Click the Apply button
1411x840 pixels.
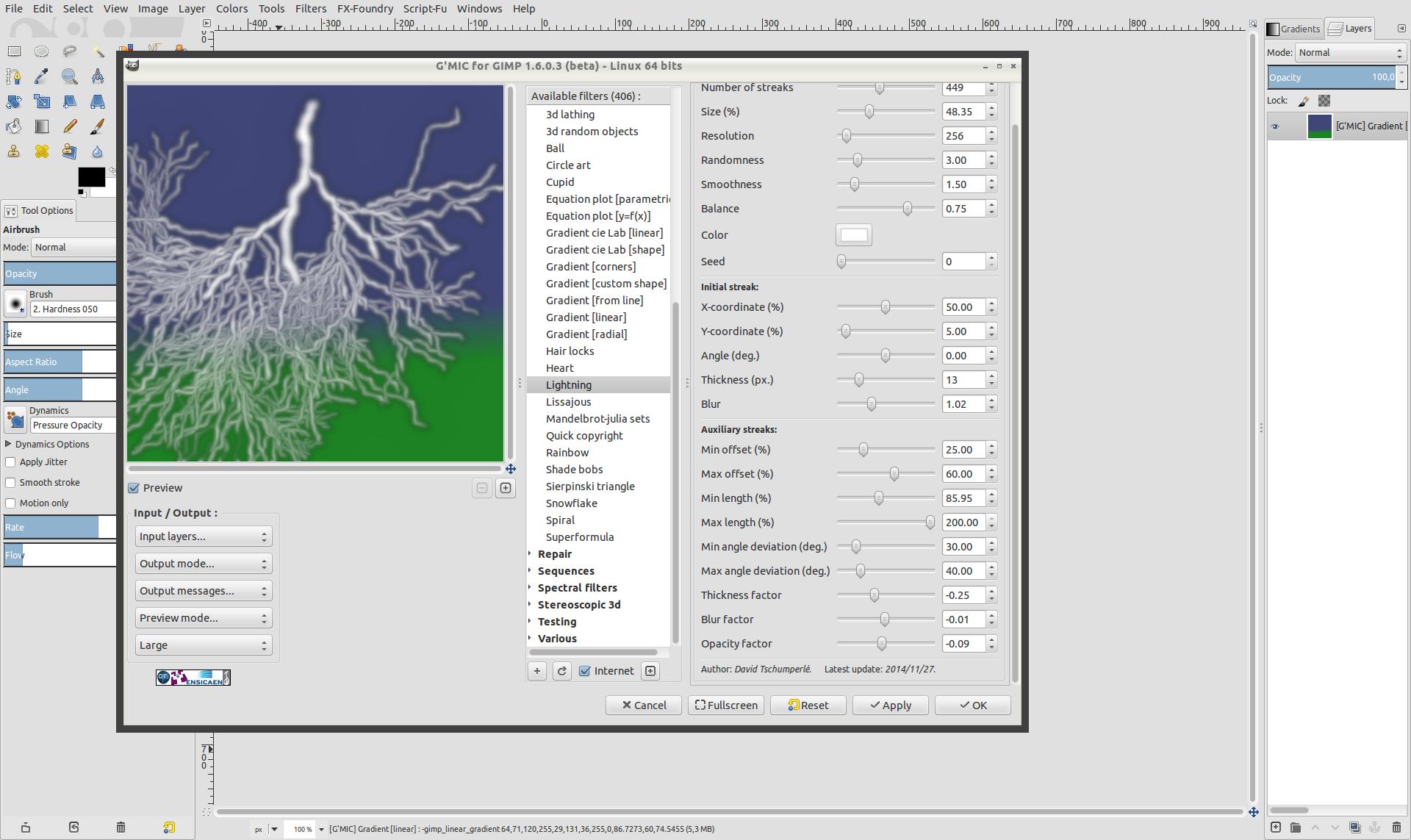890,706
